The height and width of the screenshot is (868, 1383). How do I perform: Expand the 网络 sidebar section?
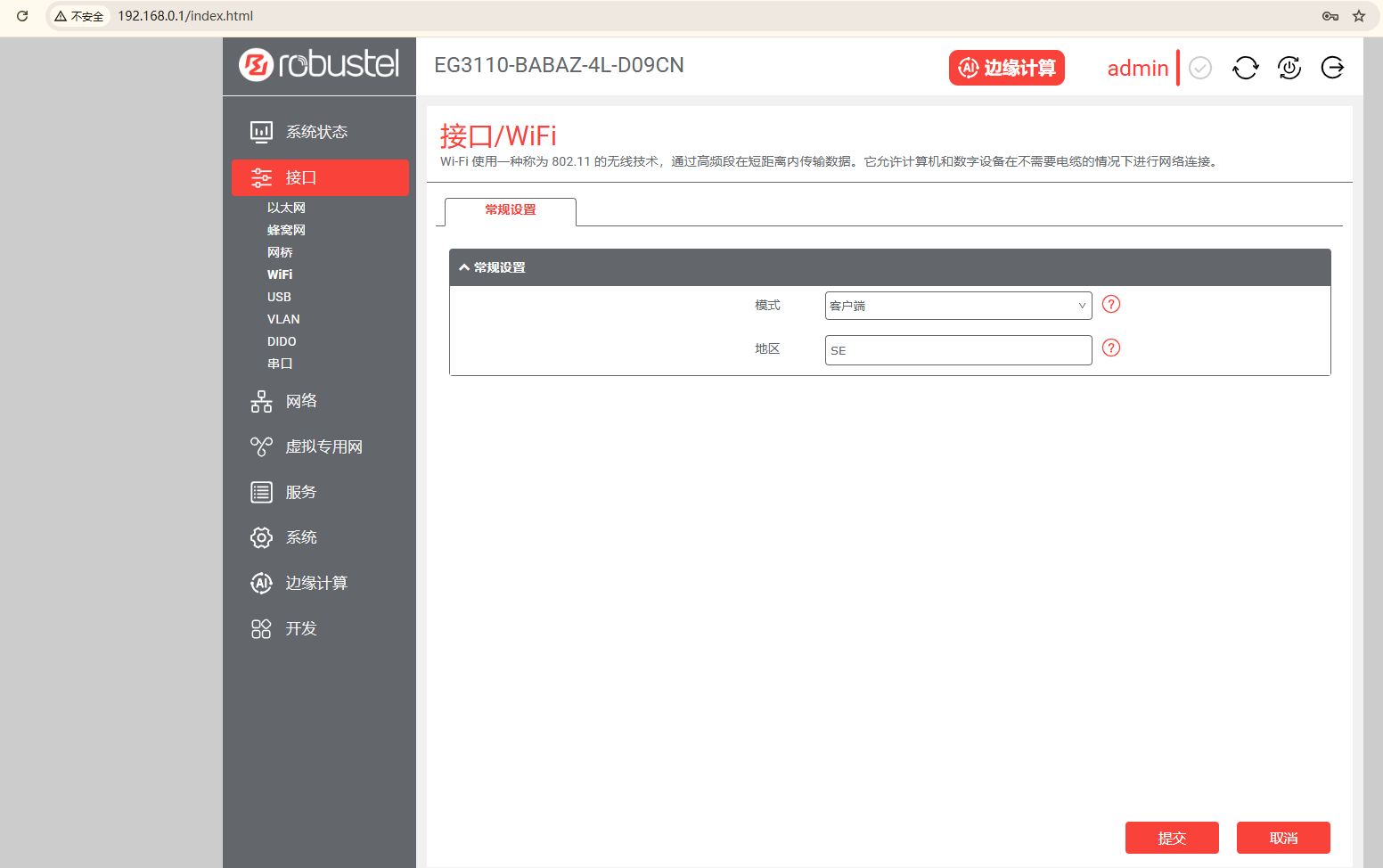coord(320,401)
